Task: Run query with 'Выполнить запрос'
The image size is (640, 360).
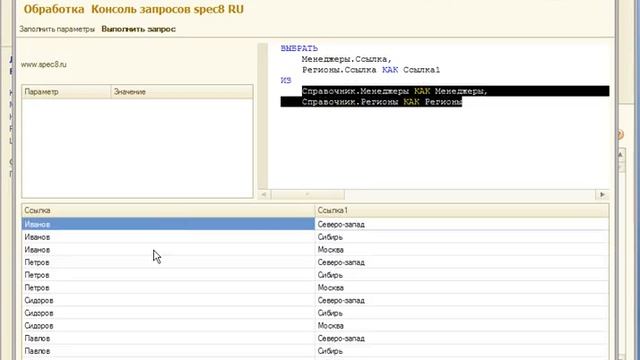Action: (139, 29)
